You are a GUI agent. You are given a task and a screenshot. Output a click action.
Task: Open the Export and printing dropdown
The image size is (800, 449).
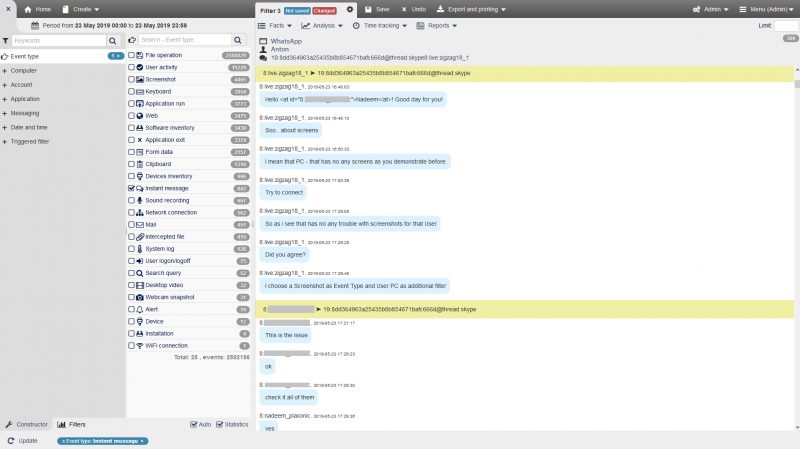(471, 9)
